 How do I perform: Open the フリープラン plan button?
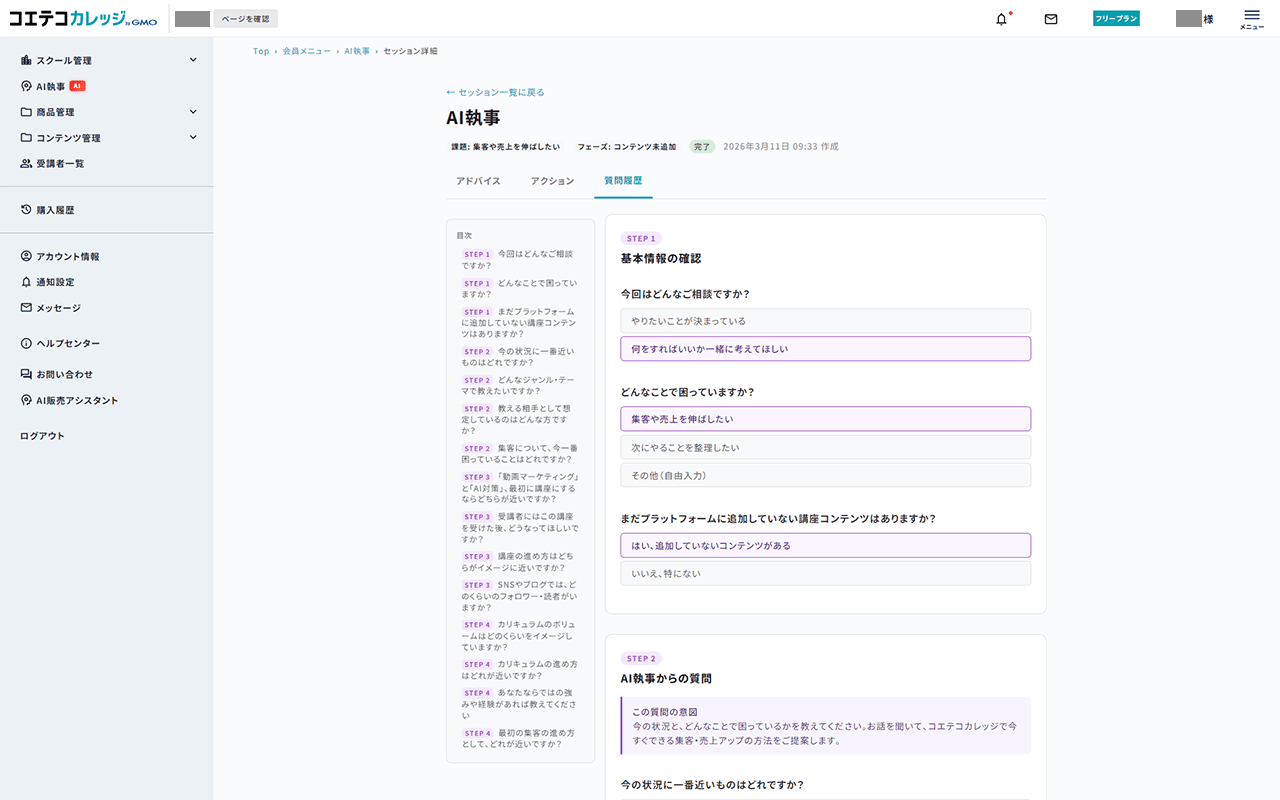coord(1116,17)
